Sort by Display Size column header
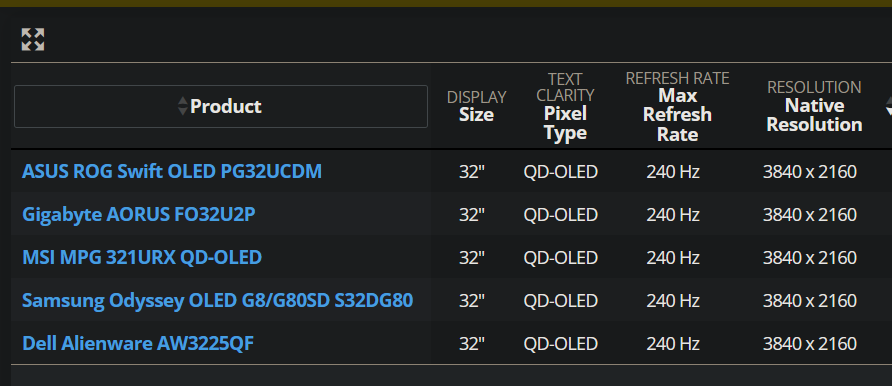Screen dimensions: 892x386 (x=476, y=106)
